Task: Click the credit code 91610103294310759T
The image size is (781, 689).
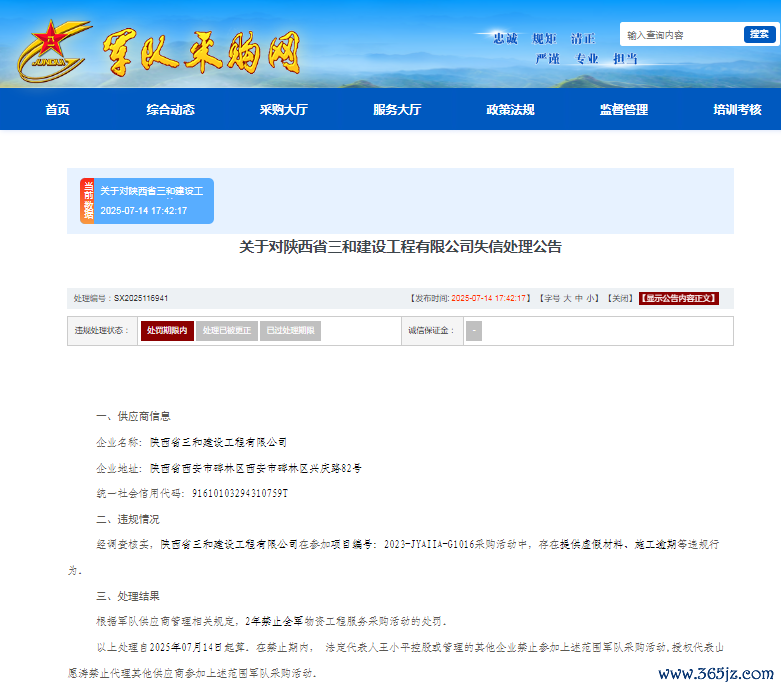Action: click(240, 493)
